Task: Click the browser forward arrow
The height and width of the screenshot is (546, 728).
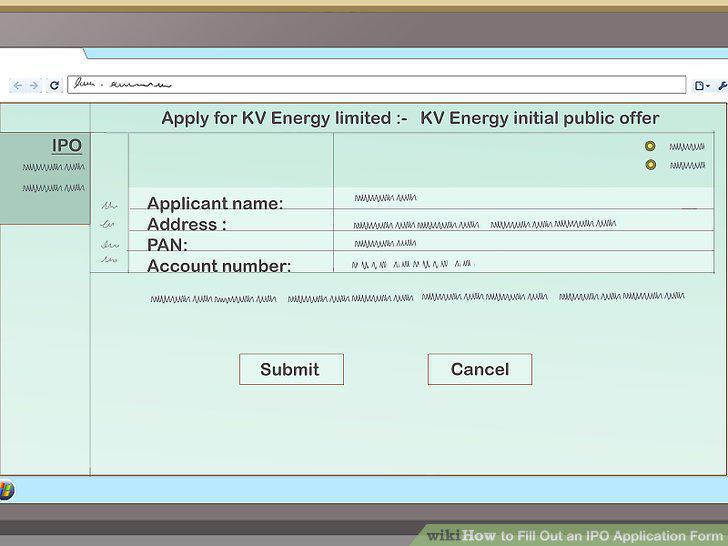Action: point(34,85)
